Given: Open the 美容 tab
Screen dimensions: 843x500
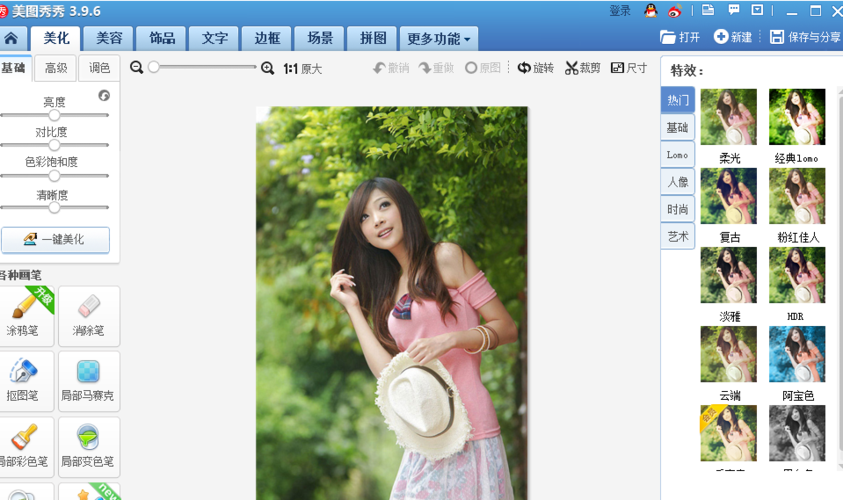Looking at the screenshot, I should click(x=109, y=38).
